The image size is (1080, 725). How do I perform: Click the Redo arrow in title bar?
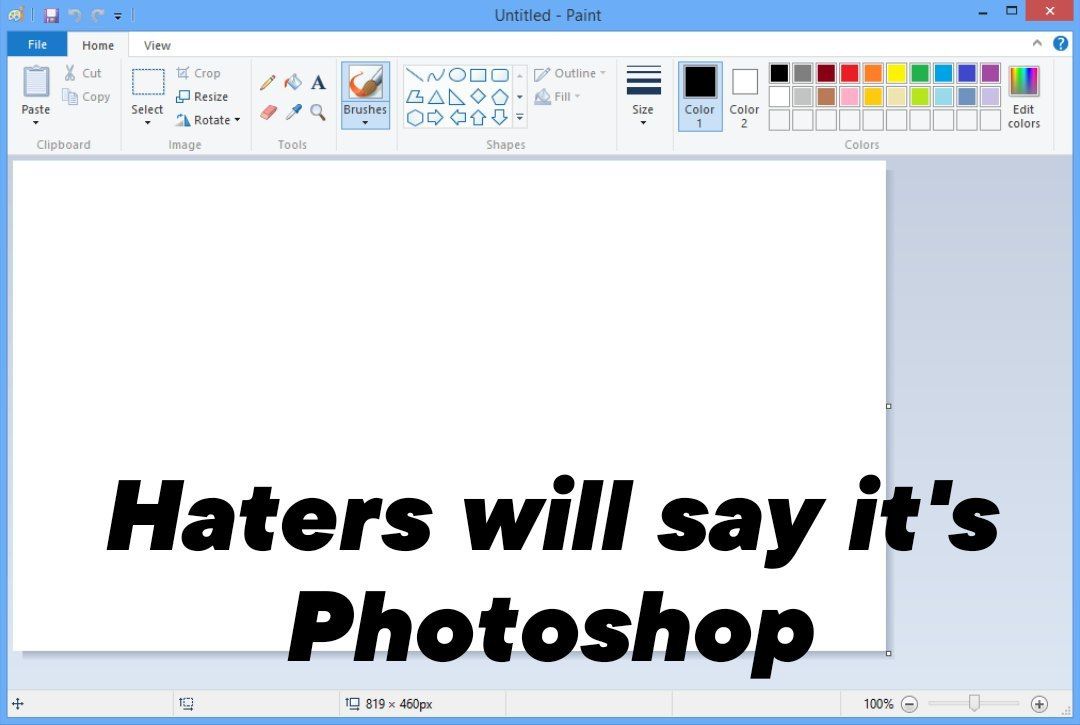(97, 15)
